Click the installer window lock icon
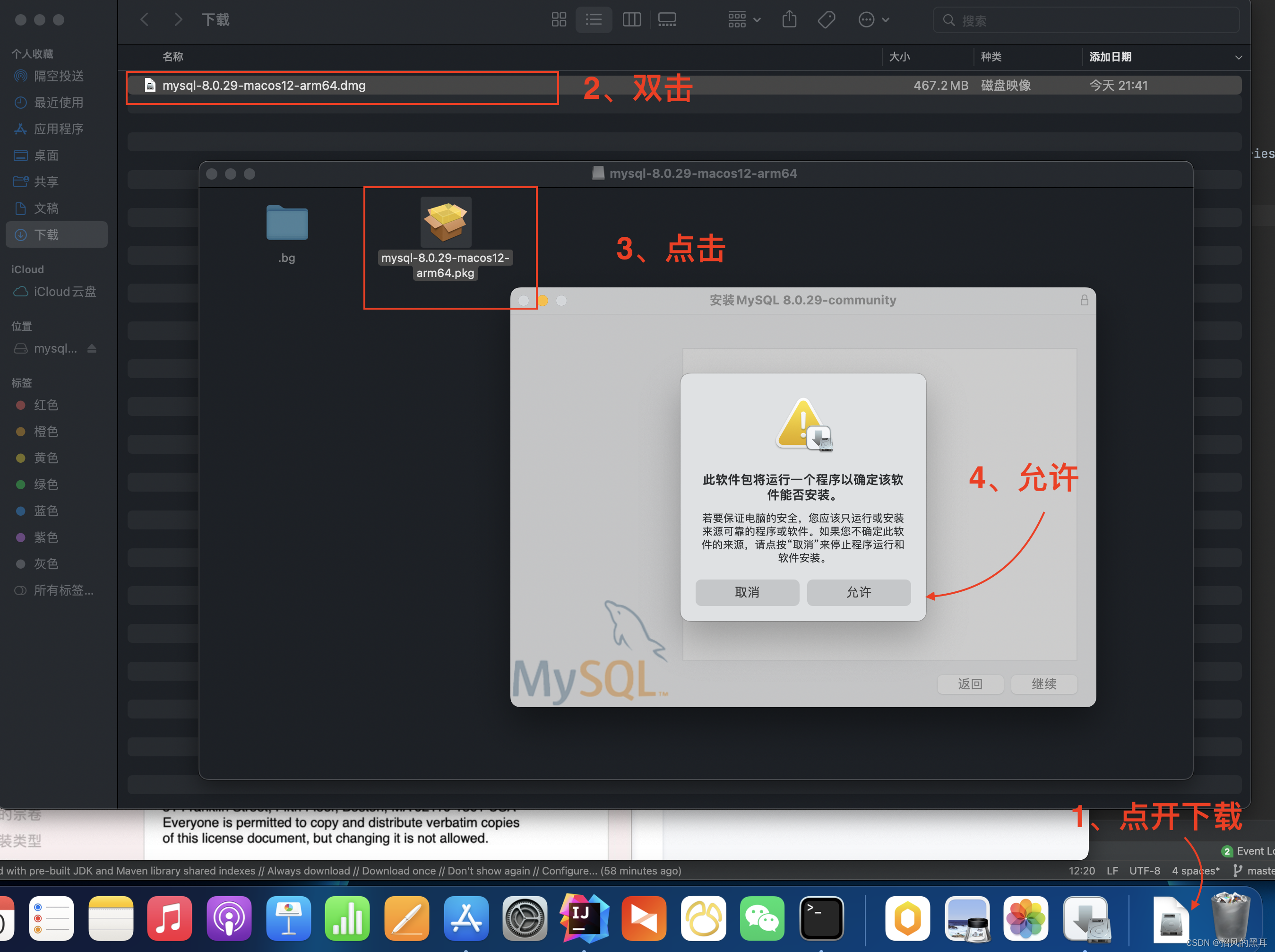The width and height of the screenshot is (1275, 952). click(1084, 300)
